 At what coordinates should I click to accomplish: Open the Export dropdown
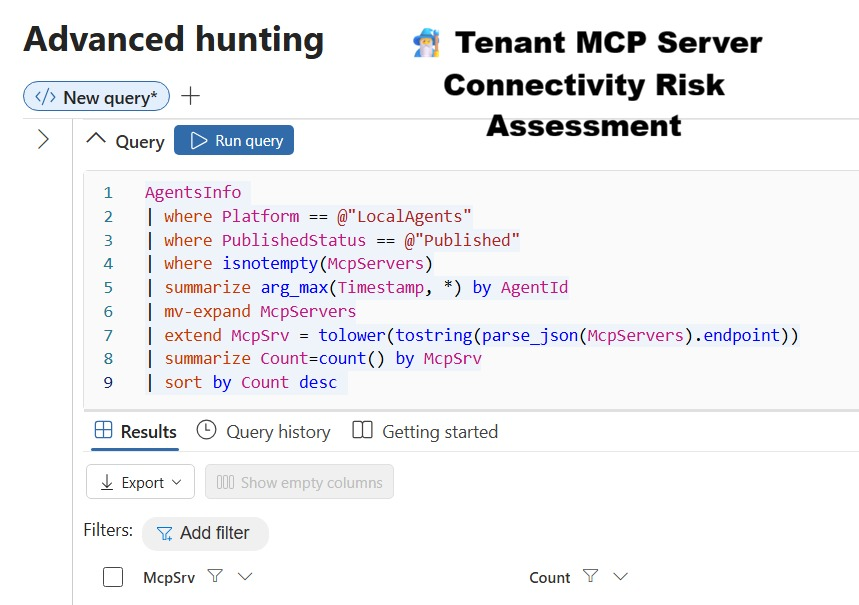(x=140, y=482)
